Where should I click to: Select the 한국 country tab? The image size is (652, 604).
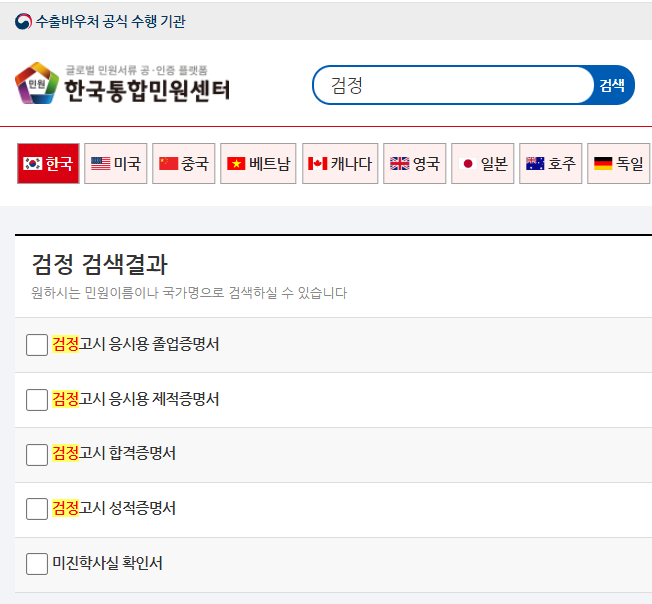click(48, 163)
